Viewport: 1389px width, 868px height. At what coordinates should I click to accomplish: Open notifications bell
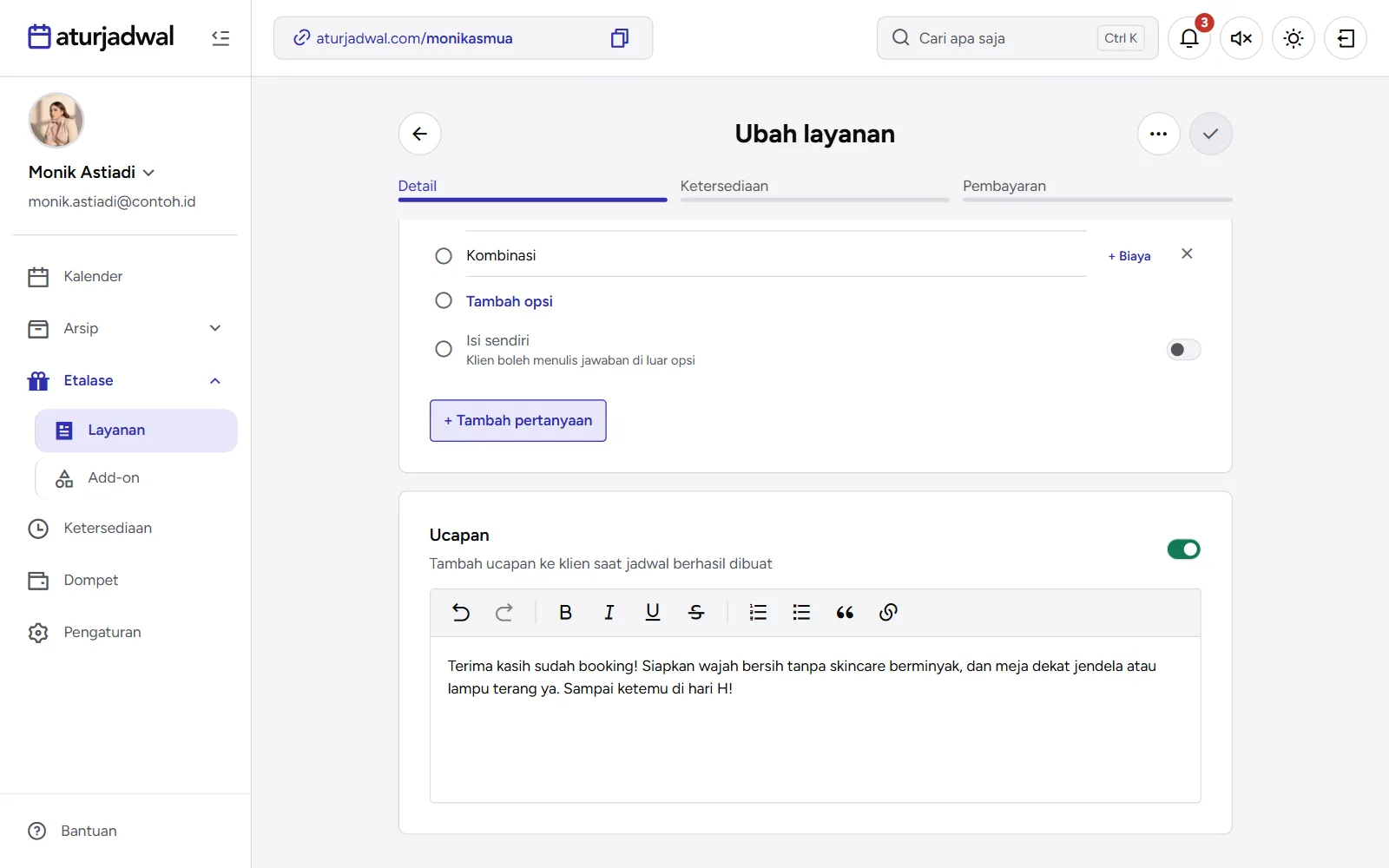[1189, 38]
